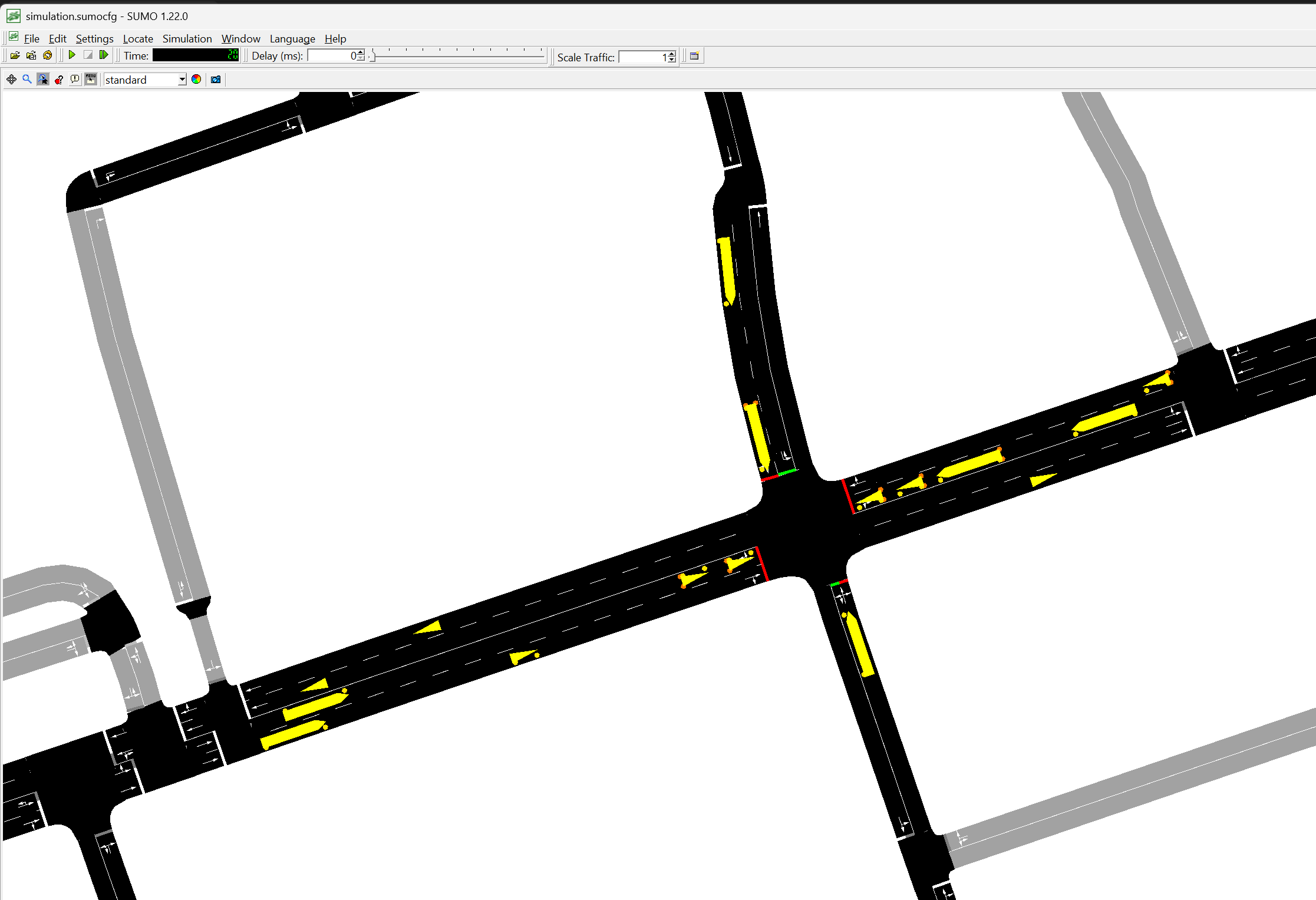Image resolution: width=1316 pixels, height=900 pixels.
Task: Expand the standard view scheme dropdown
Action: point(182,80)
